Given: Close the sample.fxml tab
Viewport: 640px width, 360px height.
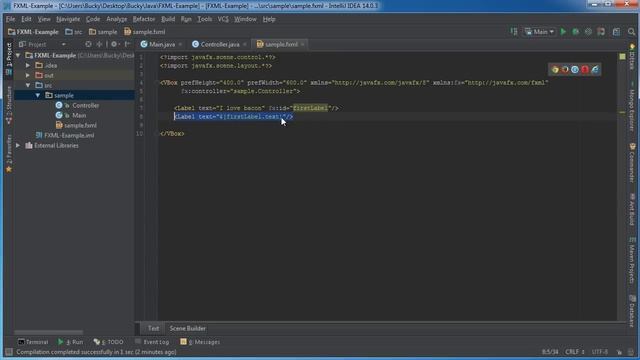Looking at the screenshot, I should (302, 44).
